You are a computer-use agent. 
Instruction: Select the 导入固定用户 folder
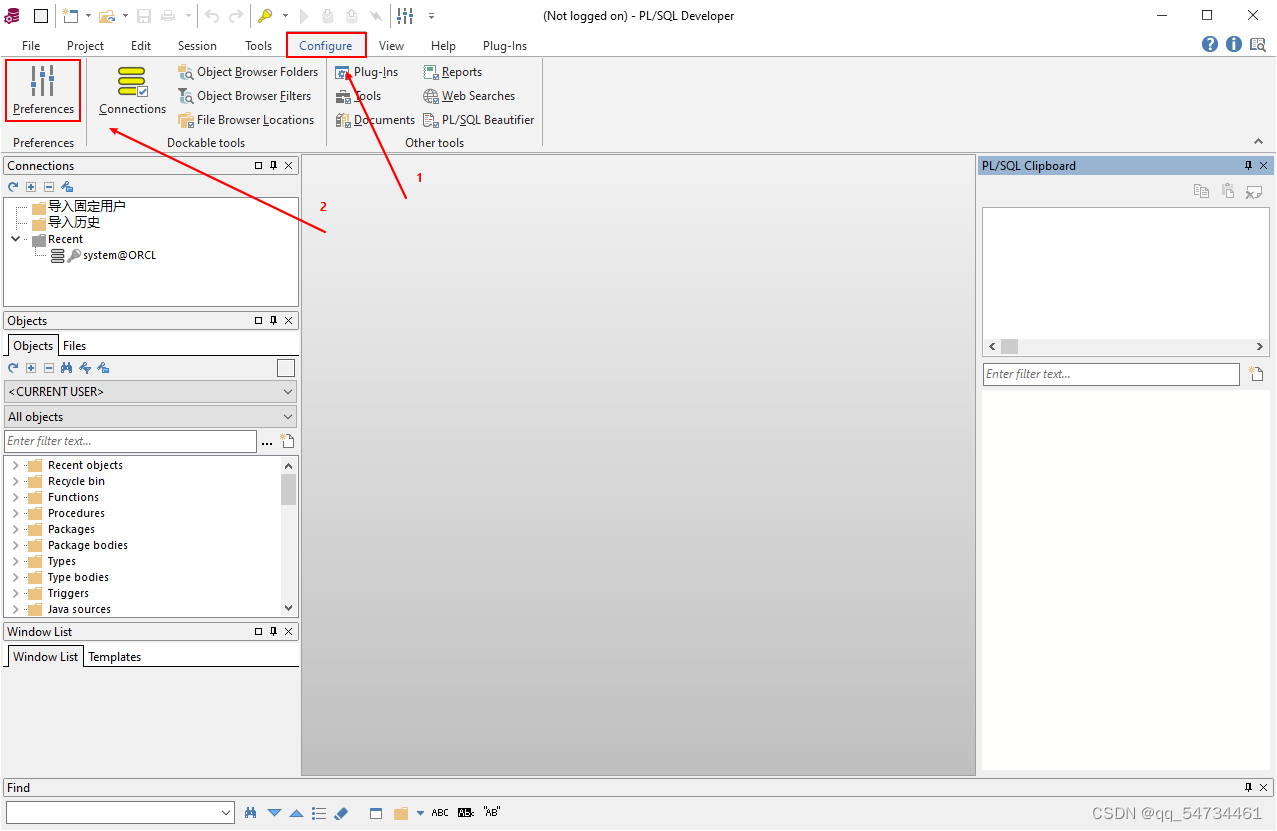click(x=87, y=206)
